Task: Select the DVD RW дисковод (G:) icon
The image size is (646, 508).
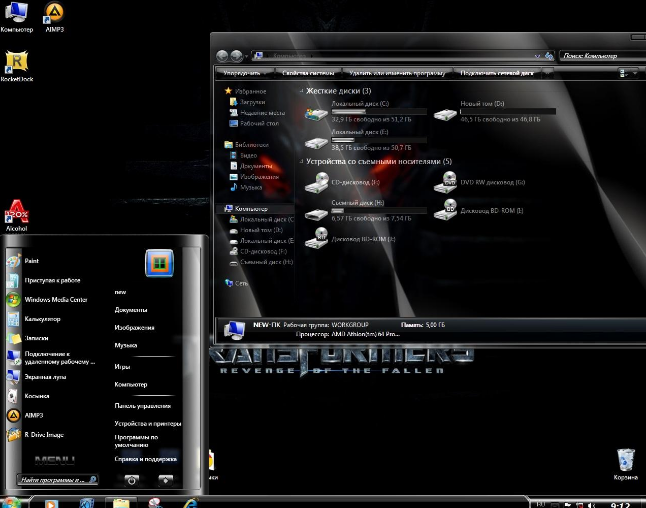Action: pos(445,182)
